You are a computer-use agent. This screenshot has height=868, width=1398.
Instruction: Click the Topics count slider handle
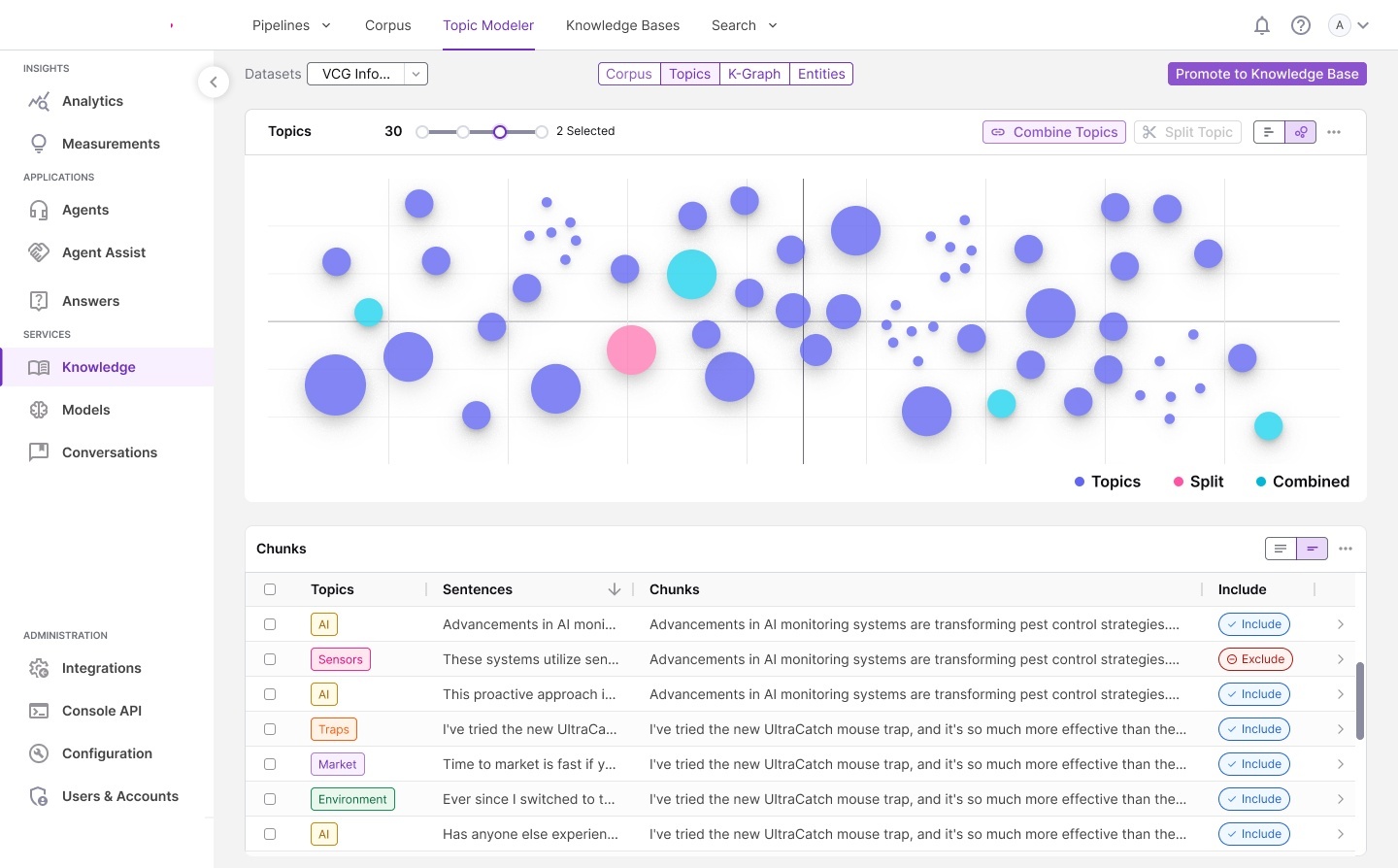[500, 132]
